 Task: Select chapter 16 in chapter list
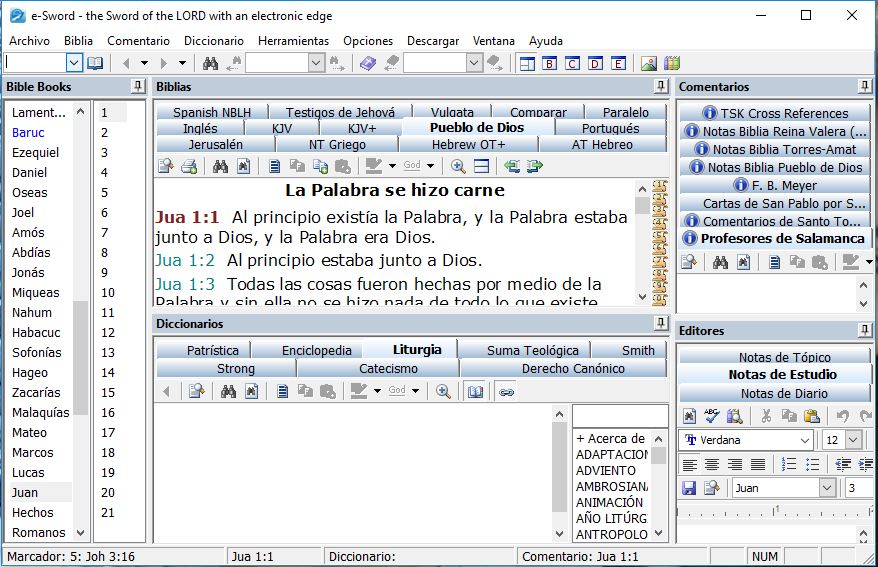click(x=108, y=413)
